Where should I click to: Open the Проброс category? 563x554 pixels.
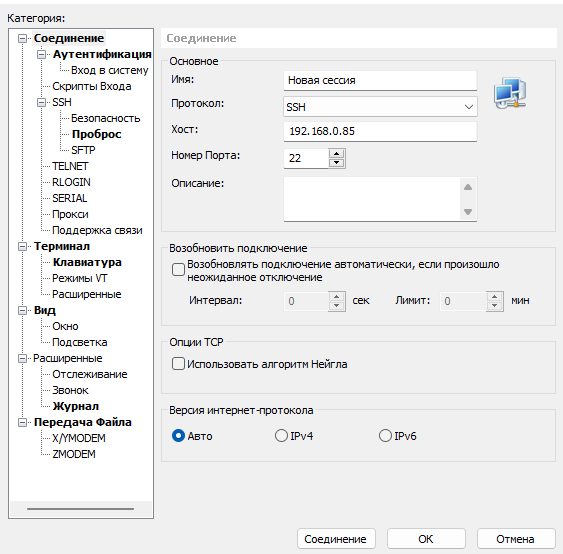point(96,134)
